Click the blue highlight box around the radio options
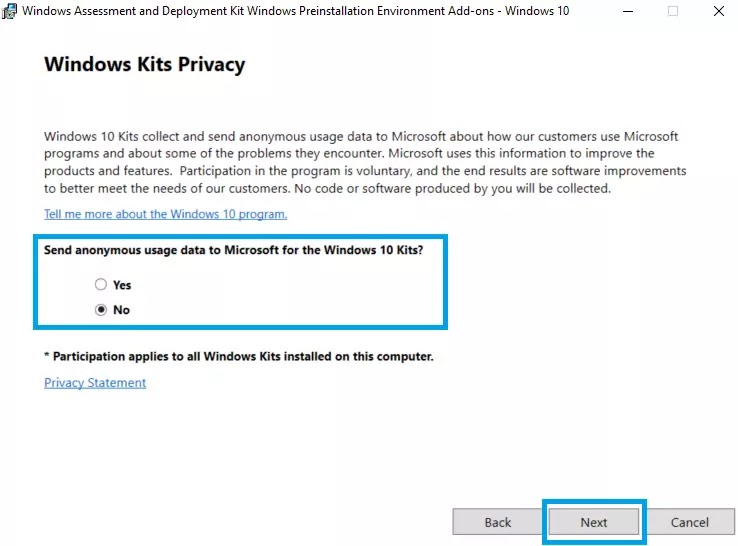Image resolution: width=738 pixels, height=546 pixels. click(240, 236)
